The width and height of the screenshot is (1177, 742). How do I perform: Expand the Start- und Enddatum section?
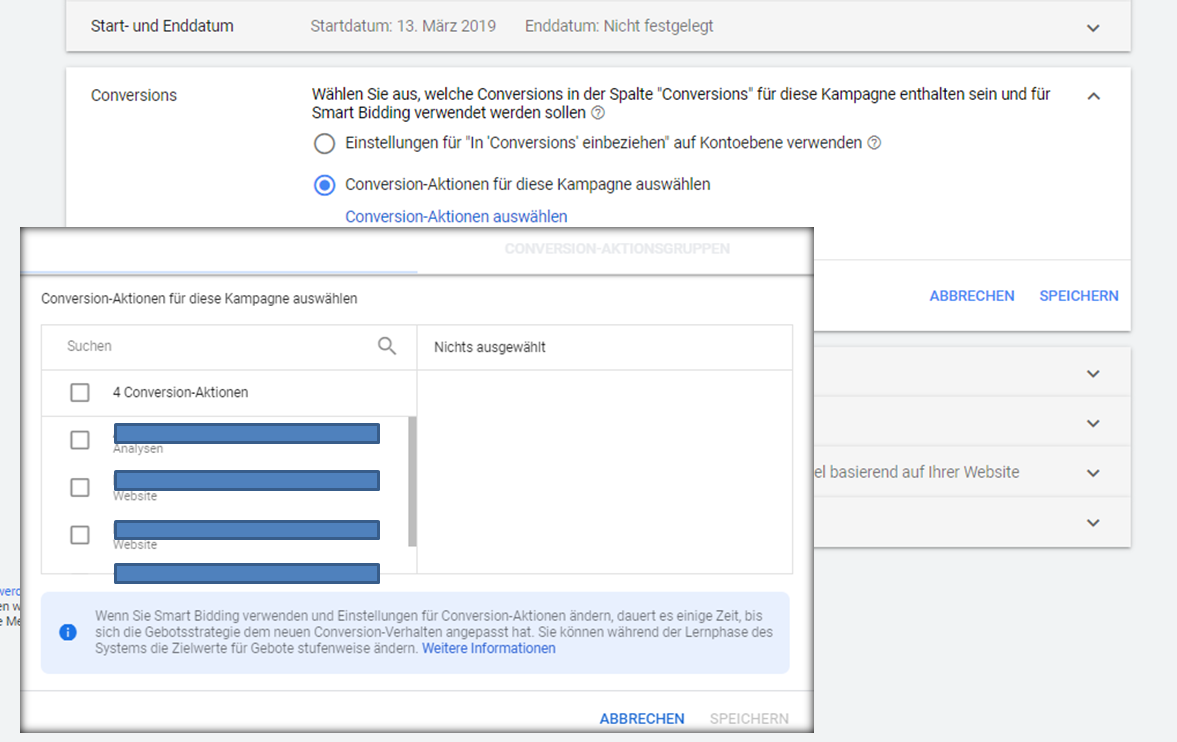point(1093,28)
